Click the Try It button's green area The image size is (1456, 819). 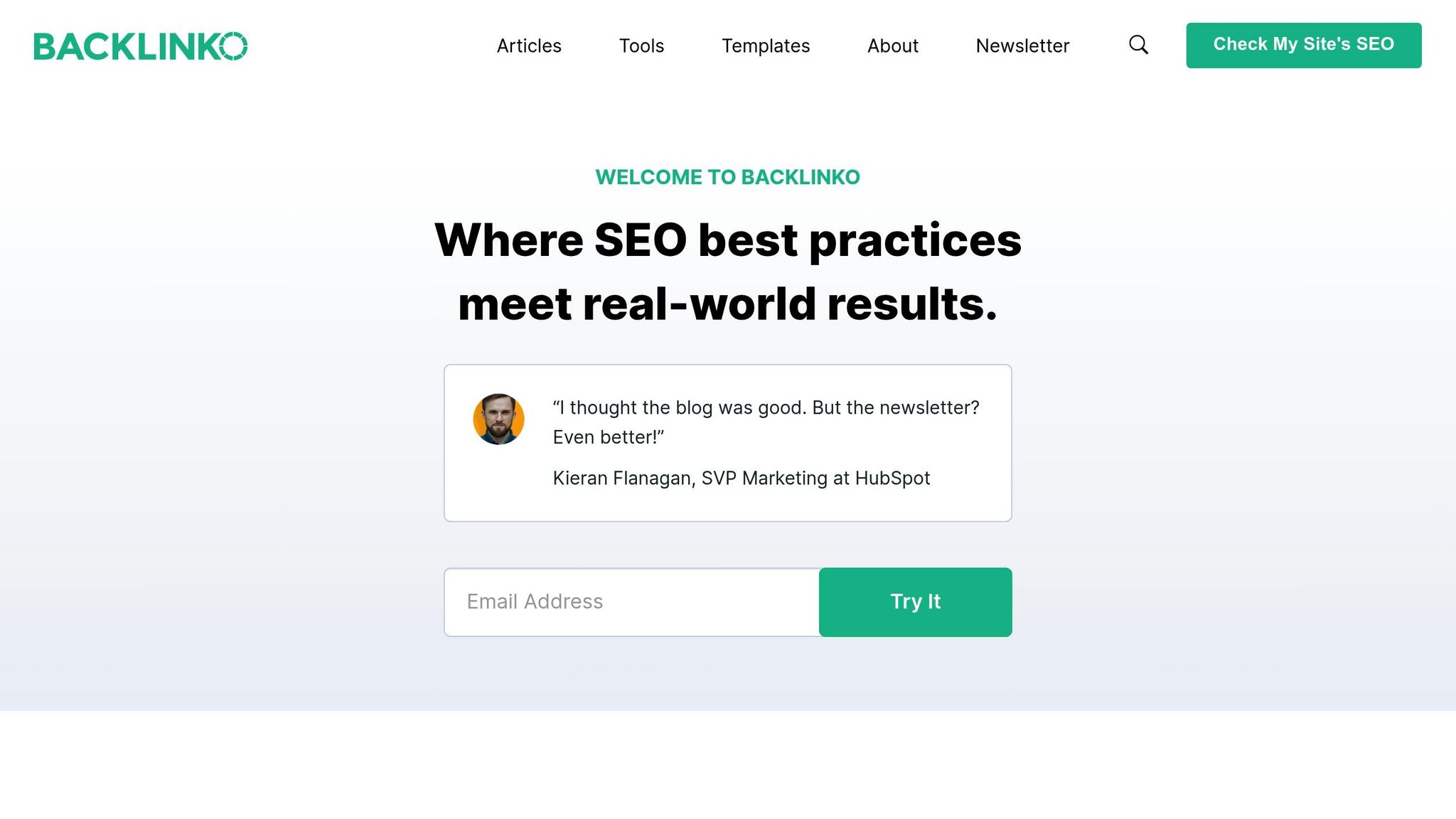(x=916, y=602)
